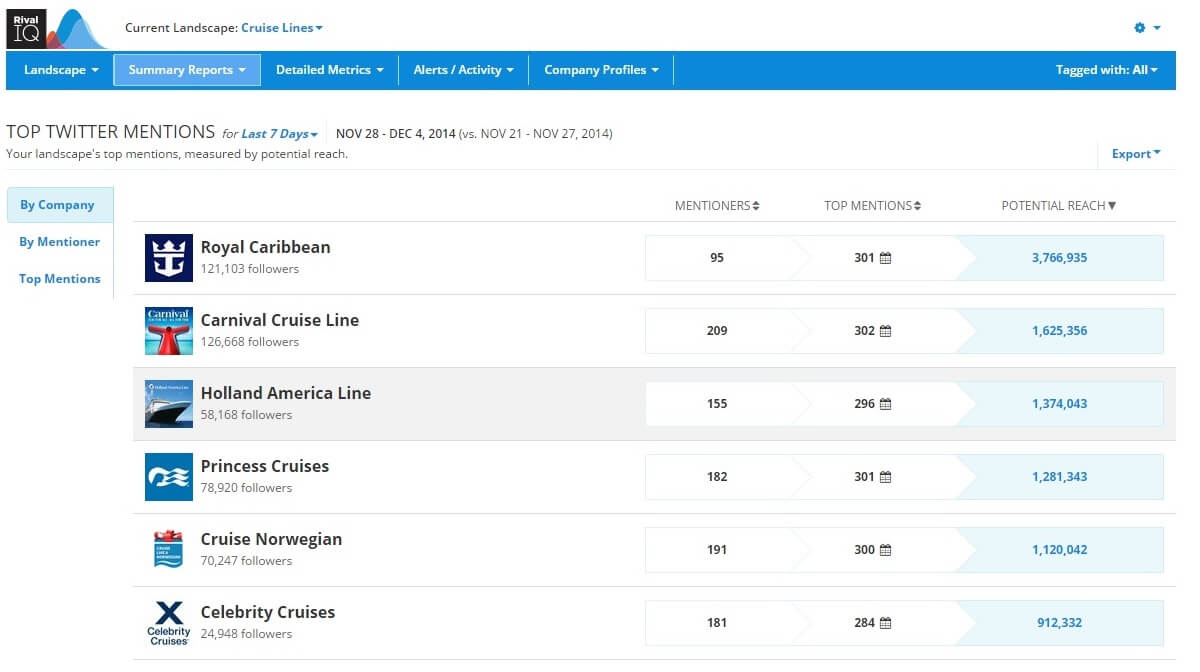This screenshot has width=1200, height=672.
Task: Open calendar icon in Royal Caribbean row
Action: pyautogui.click(x=885, y=258)
